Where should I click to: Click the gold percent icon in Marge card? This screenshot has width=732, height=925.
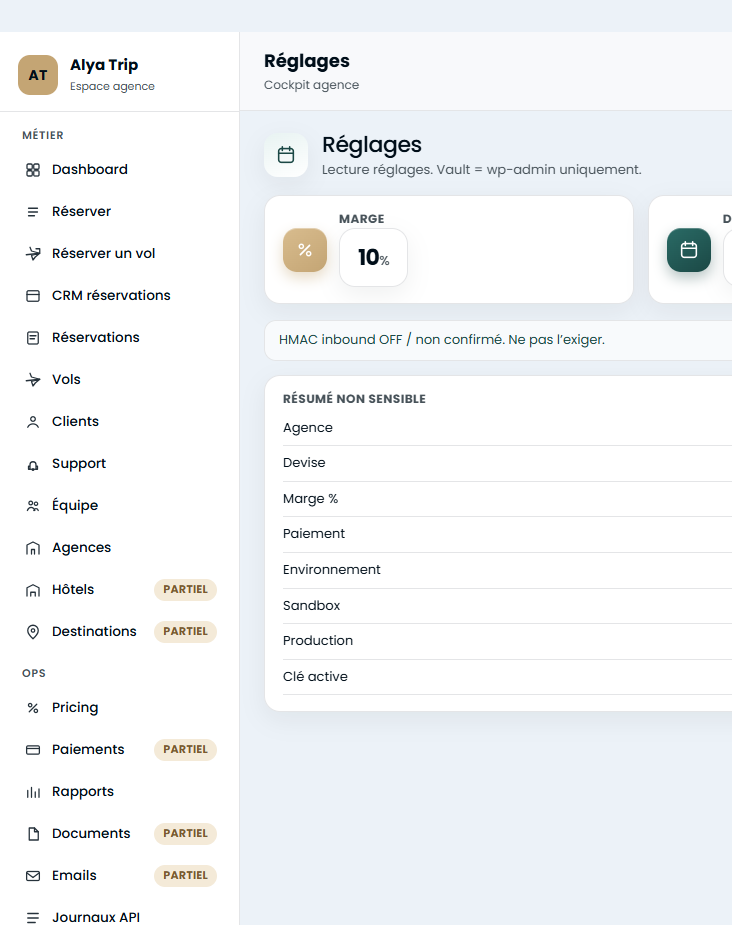point(305,250)
